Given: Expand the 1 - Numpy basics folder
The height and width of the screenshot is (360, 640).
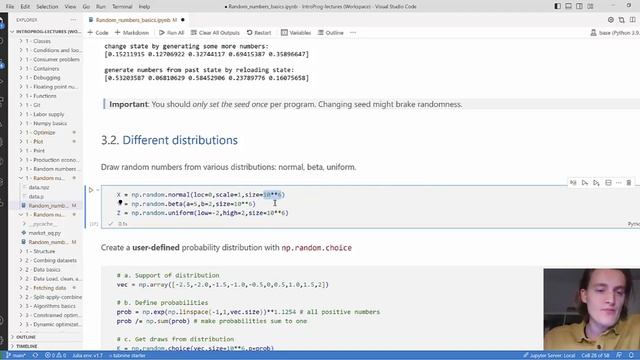Looking at the screenshot, I should [46, 123].
